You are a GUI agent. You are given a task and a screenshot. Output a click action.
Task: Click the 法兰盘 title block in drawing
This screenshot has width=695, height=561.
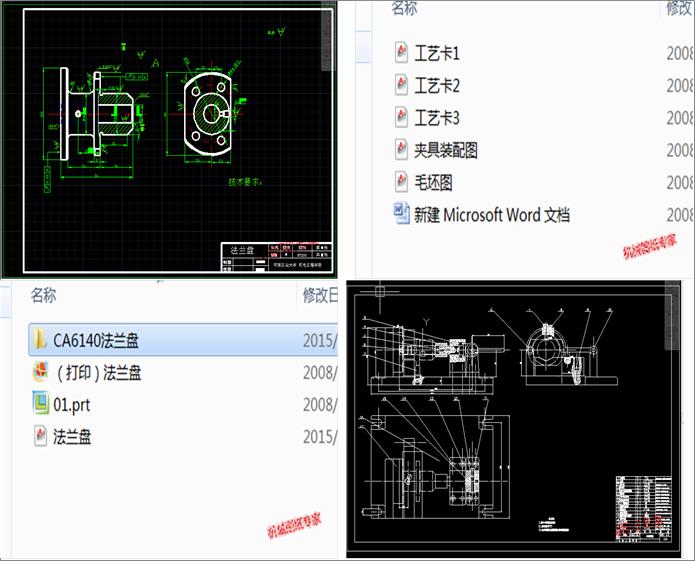click(x=276, y=257)
